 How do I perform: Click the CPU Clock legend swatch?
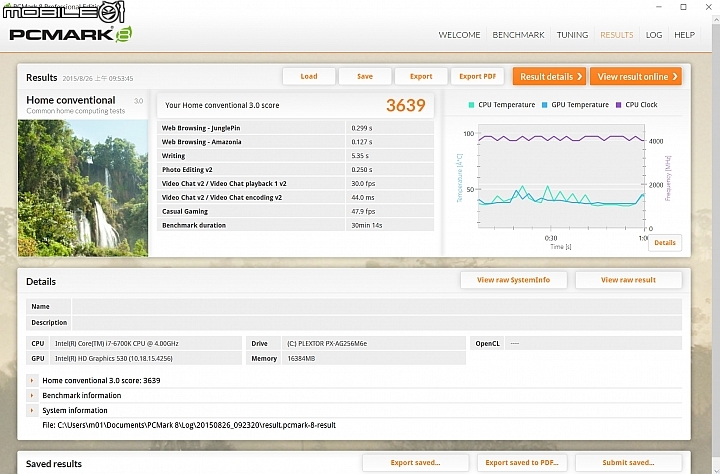point(618,105)
